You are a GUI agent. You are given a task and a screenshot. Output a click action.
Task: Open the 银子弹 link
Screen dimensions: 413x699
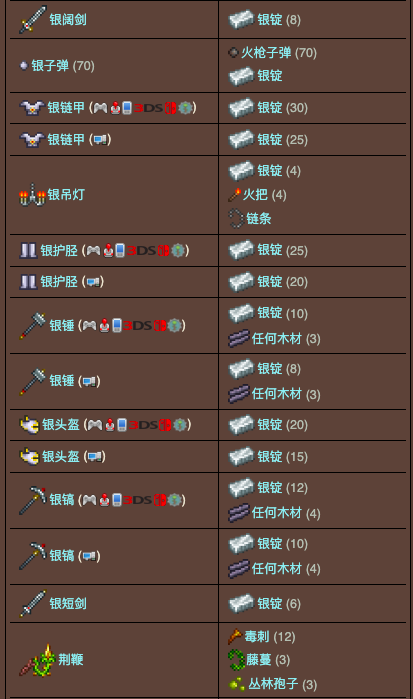(x=50, y=66)
